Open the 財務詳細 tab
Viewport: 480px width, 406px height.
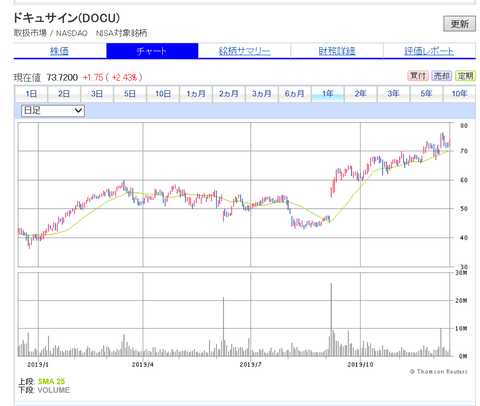coord(337,51)
